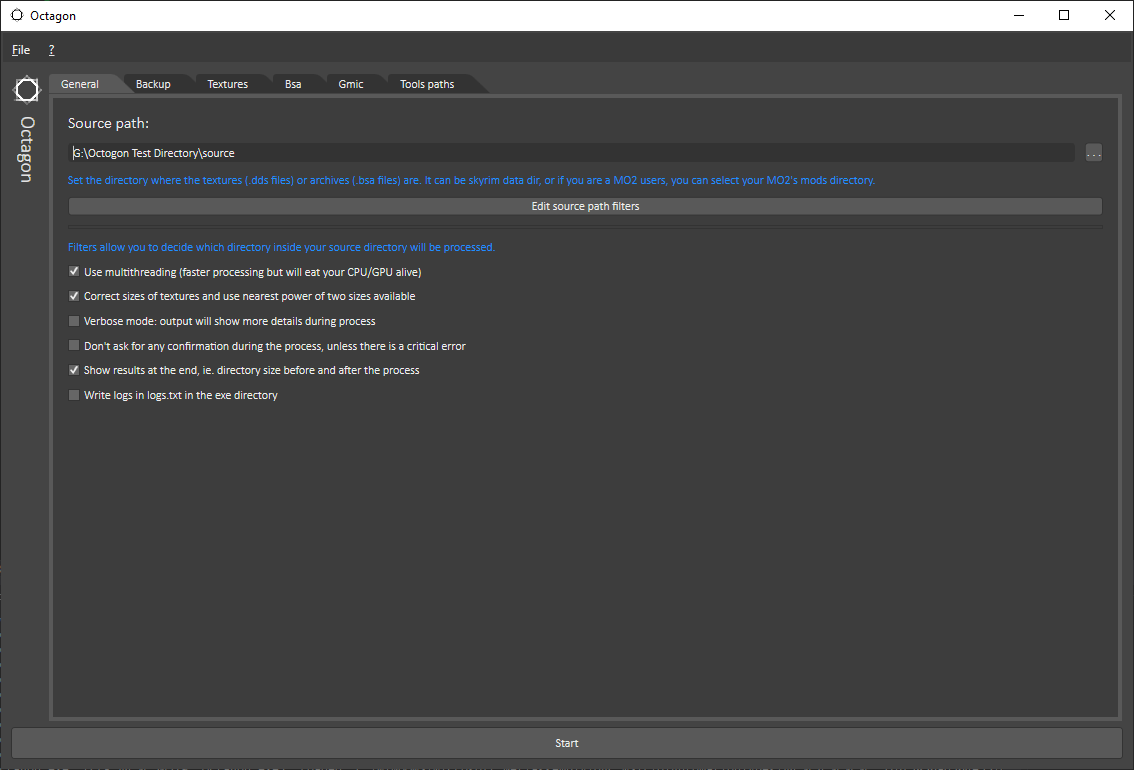Open the File menu
The image size is (1134, 770).
pyautogui.click(x=21, y=50)
